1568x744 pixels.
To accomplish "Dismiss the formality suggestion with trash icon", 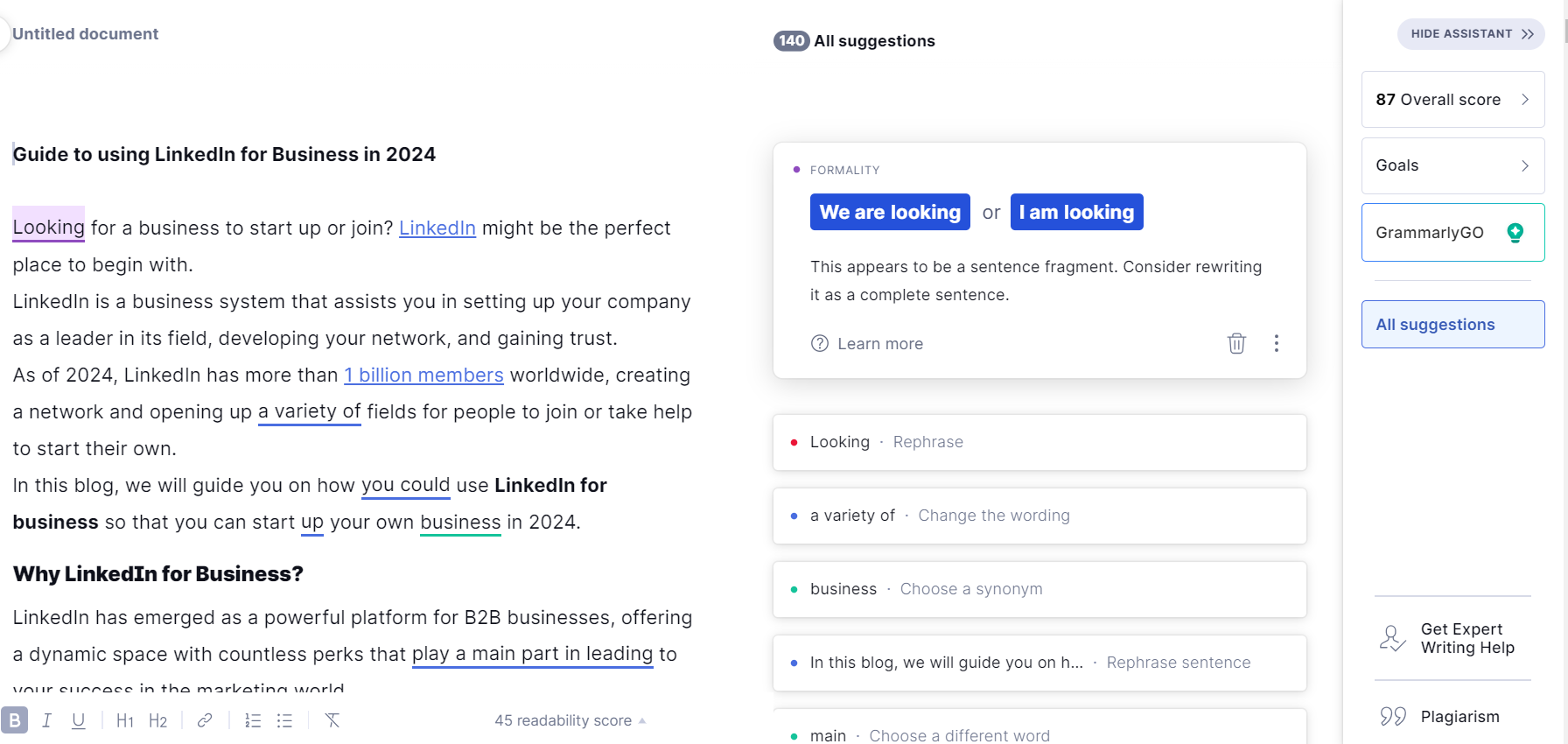I will pos(1236,343).
